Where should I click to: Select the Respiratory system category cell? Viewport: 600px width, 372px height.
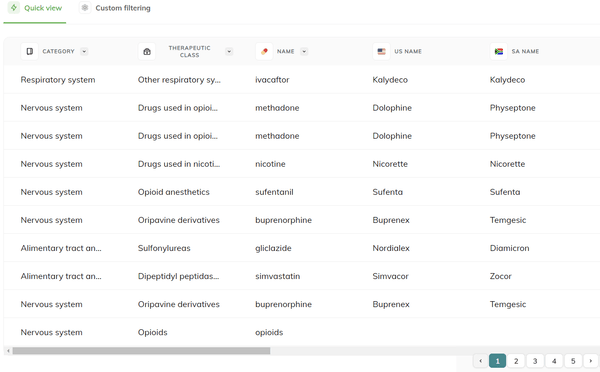[x=58, y=80]
